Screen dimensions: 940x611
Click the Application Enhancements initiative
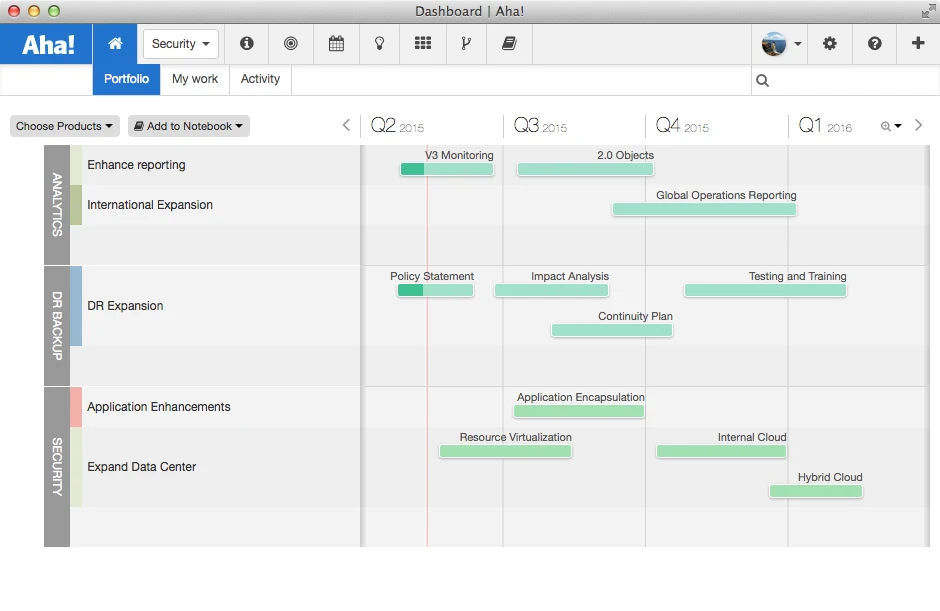click(x=159, y=407)
